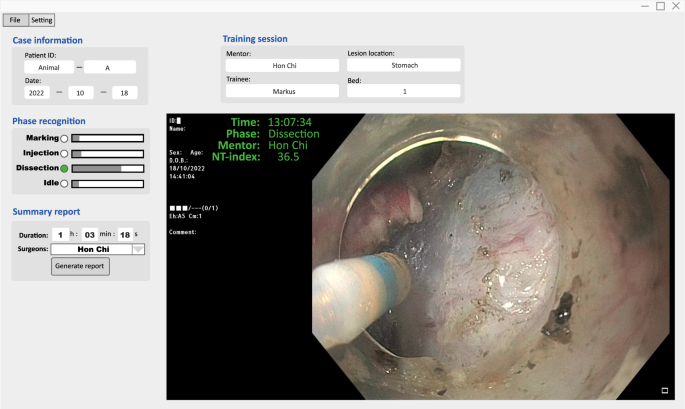
Task: Expand the Surgeons dropdown arrow
Action: pyautogui.click(x=138, y=249)
